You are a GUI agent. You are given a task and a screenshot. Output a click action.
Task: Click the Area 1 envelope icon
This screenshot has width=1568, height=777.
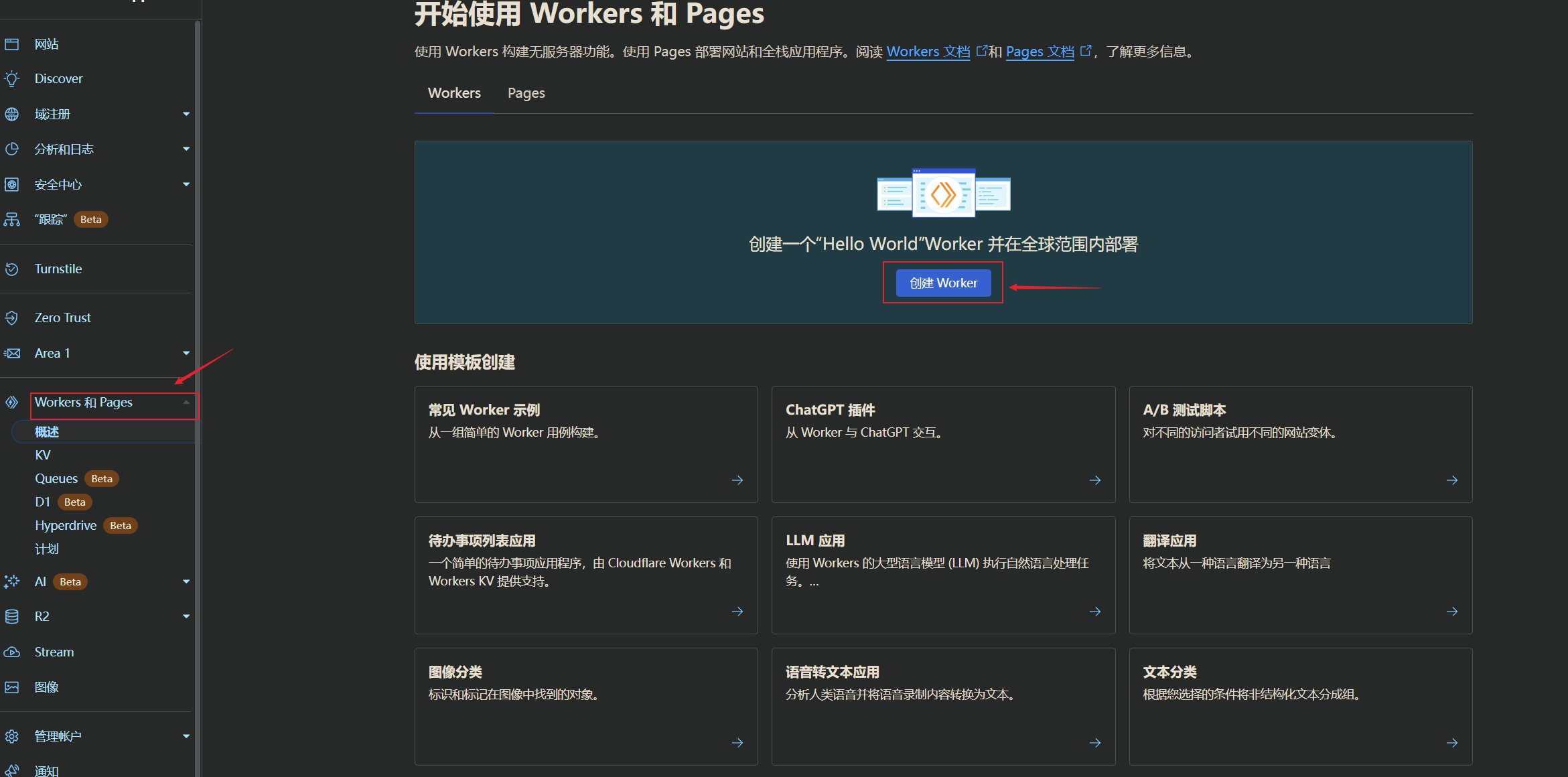pyautogui.click(x=11, y=353)
